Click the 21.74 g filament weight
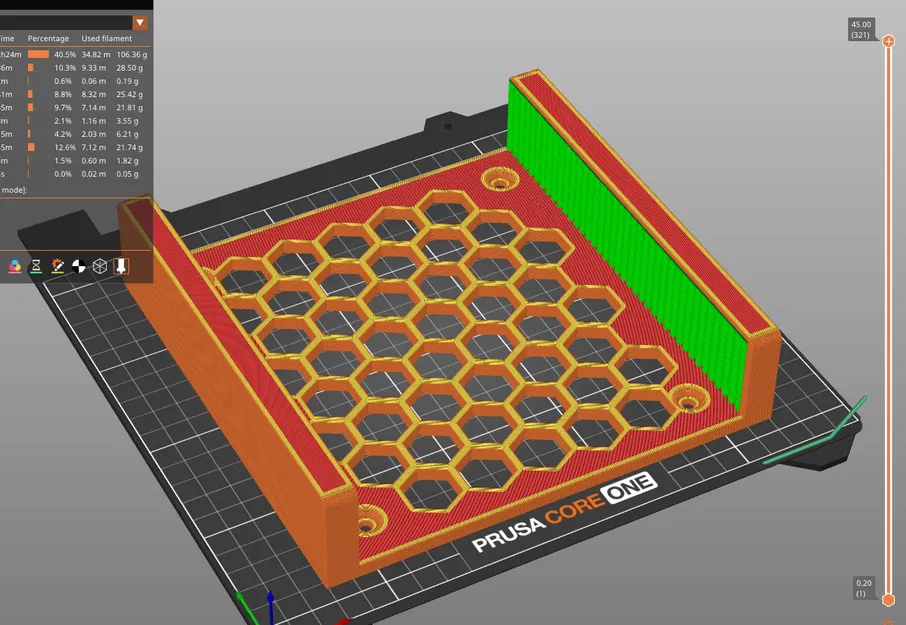 click(x=129, y=147)
